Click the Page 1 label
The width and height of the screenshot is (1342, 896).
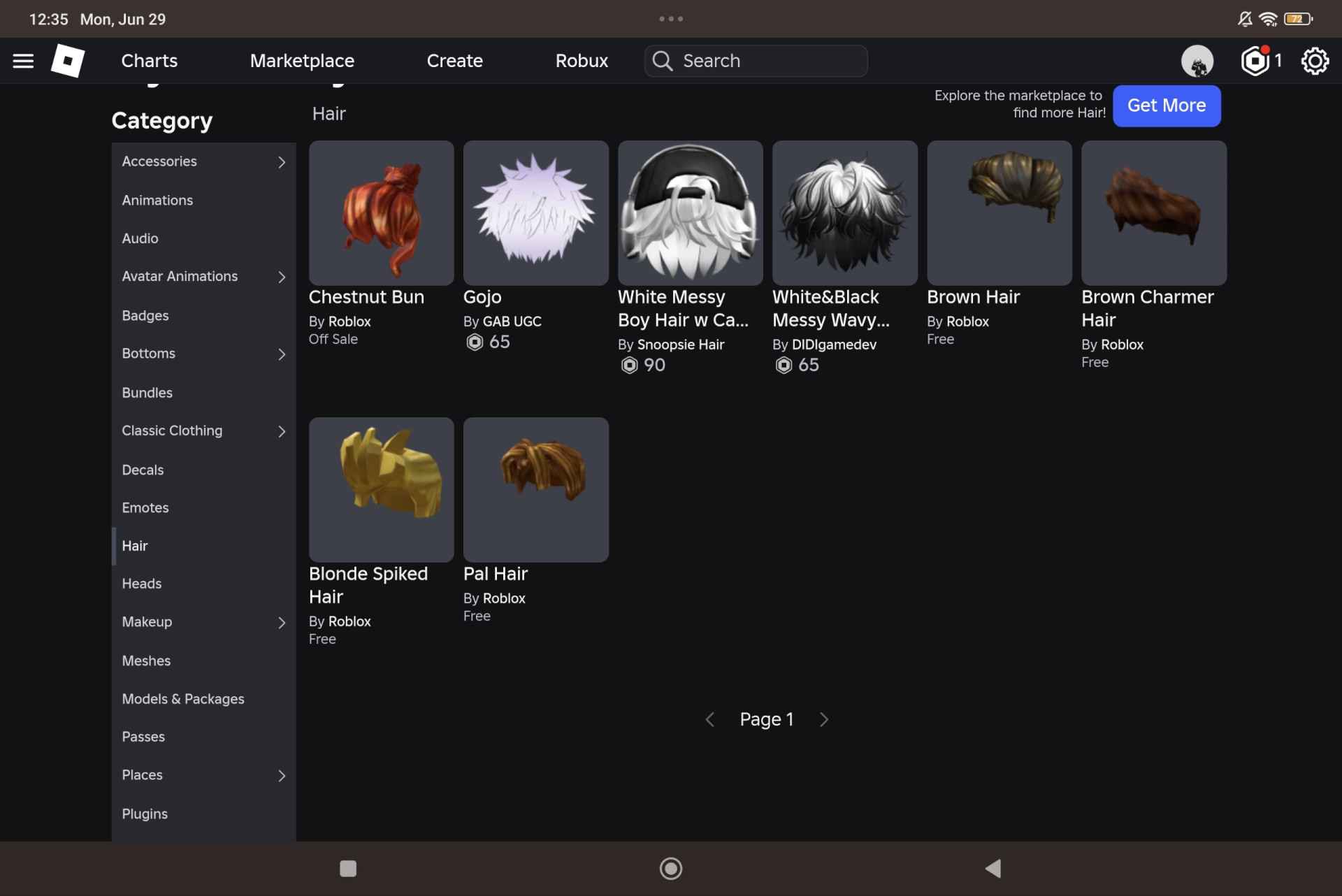(767, 719)
